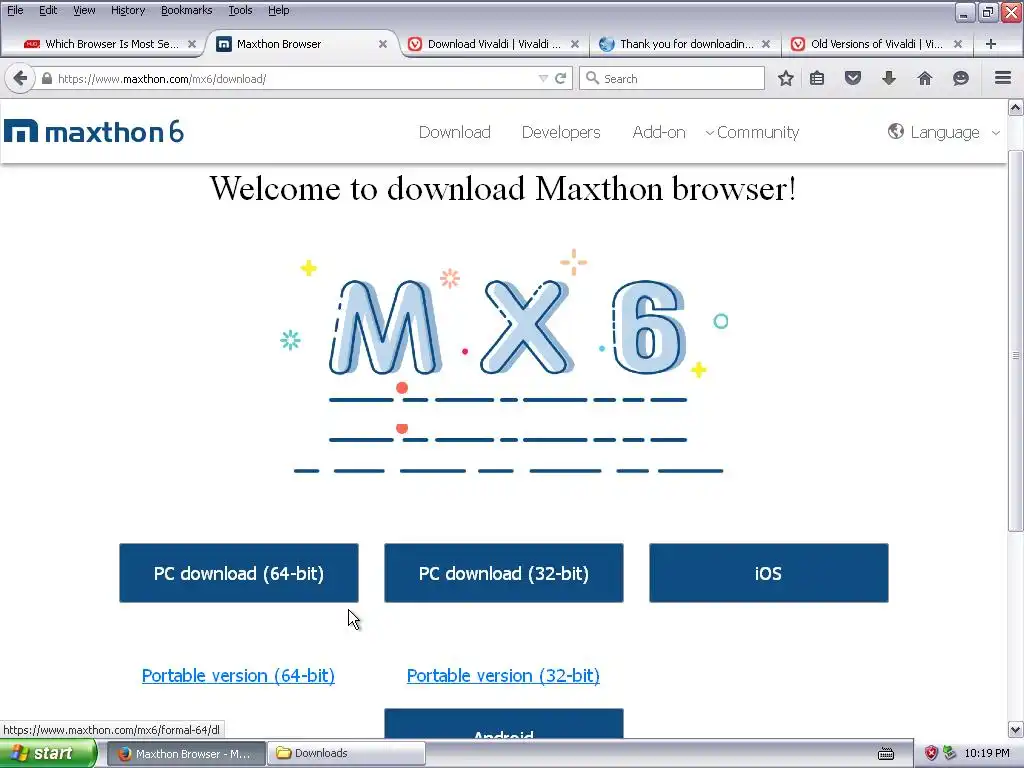This screenshot has width=1024, height=768.
Task: Open the Edit menu
Action: pyautogui.click(x=48, y=10)
